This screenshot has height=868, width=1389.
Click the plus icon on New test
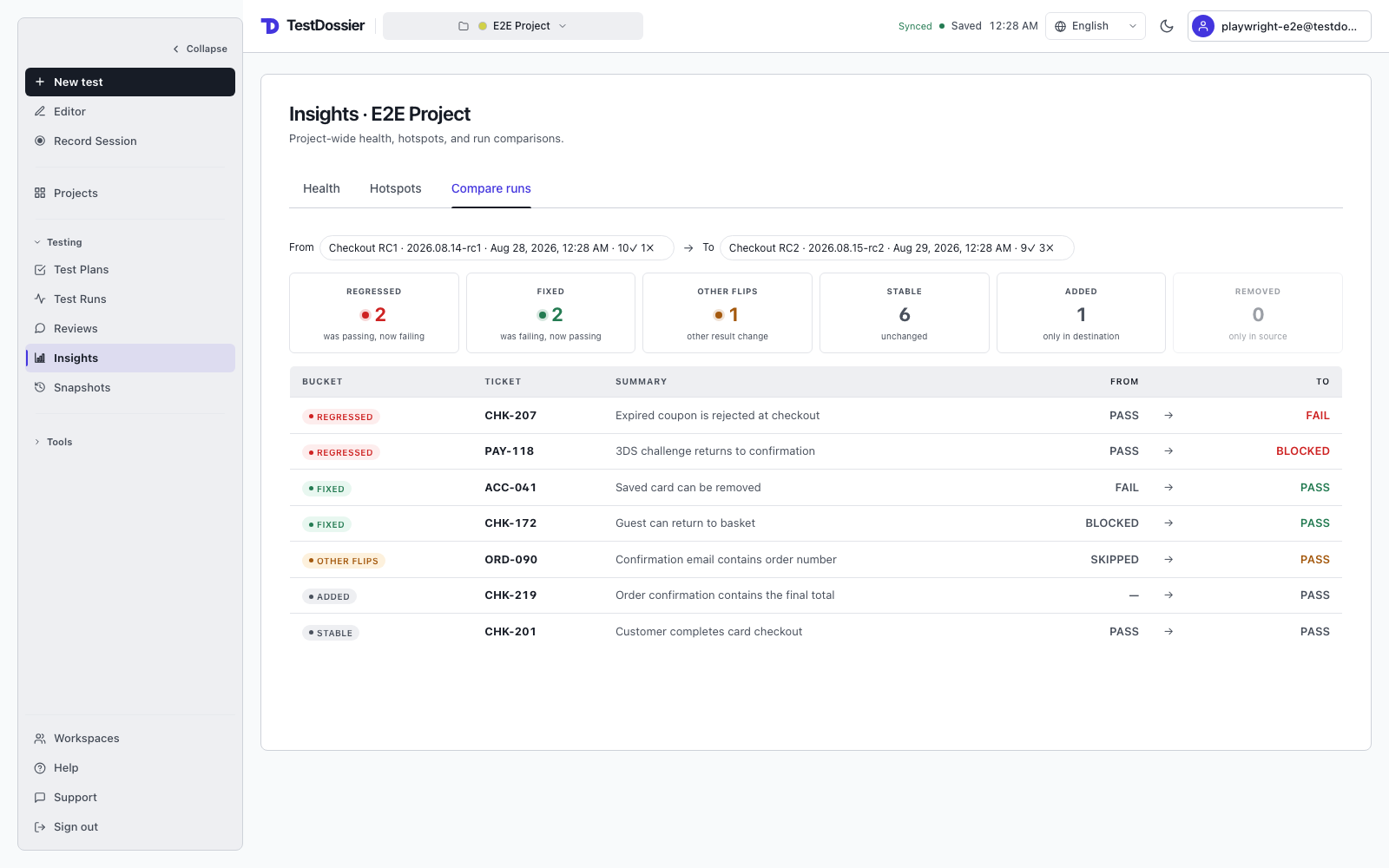tap(40, 82)
